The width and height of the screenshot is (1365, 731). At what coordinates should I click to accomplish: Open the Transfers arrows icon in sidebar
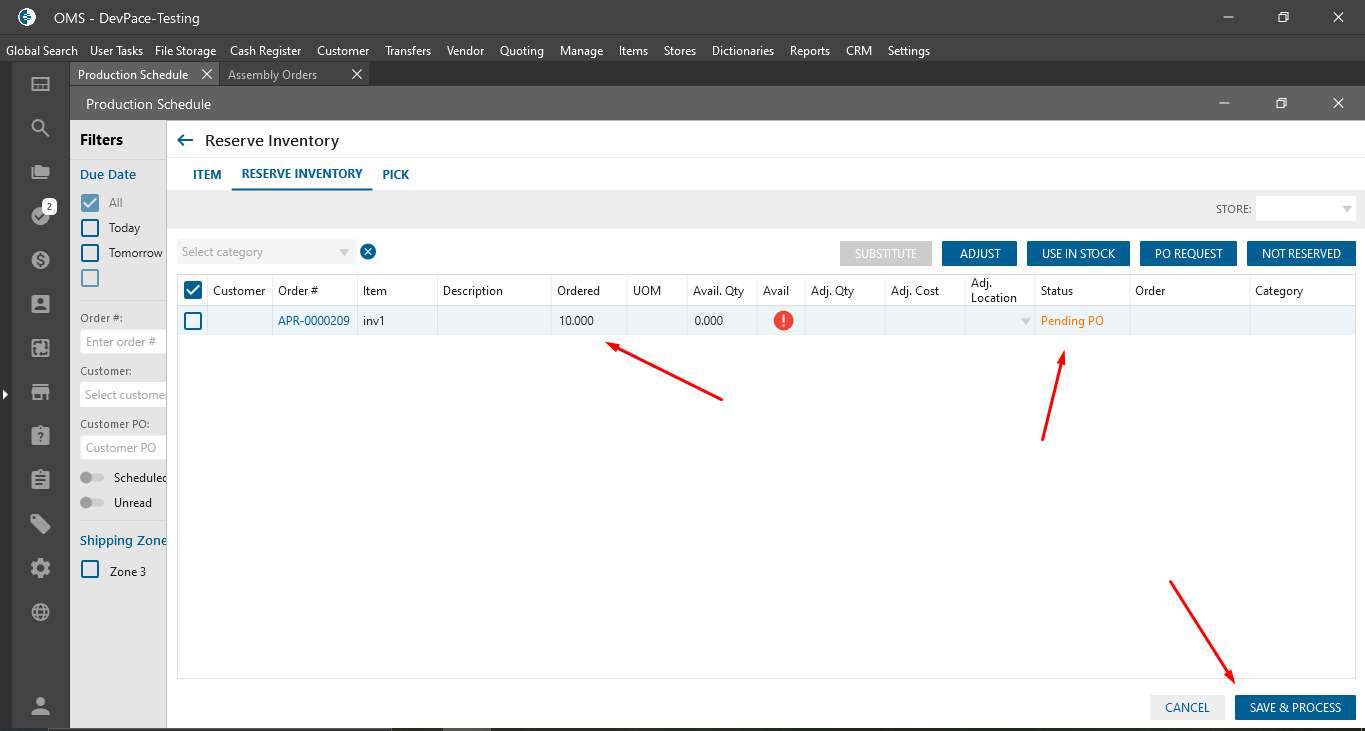click(x=40, y=348)
